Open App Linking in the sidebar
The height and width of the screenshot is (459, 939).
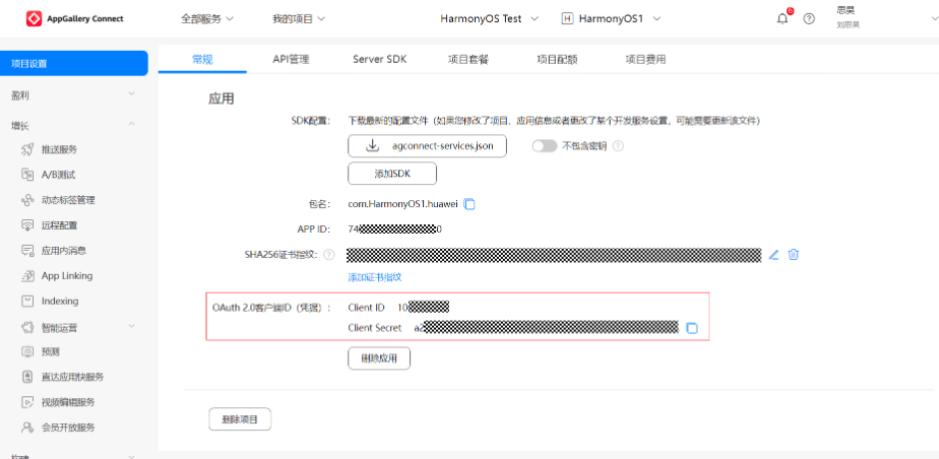pos(67,276)
